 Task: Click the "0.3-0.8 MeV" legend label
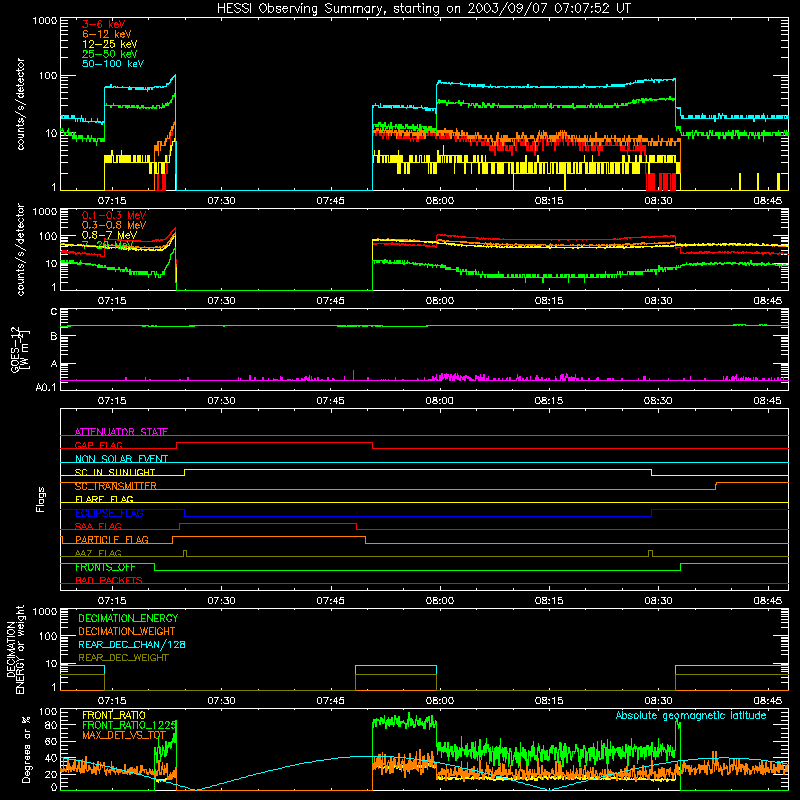(114, 225)
